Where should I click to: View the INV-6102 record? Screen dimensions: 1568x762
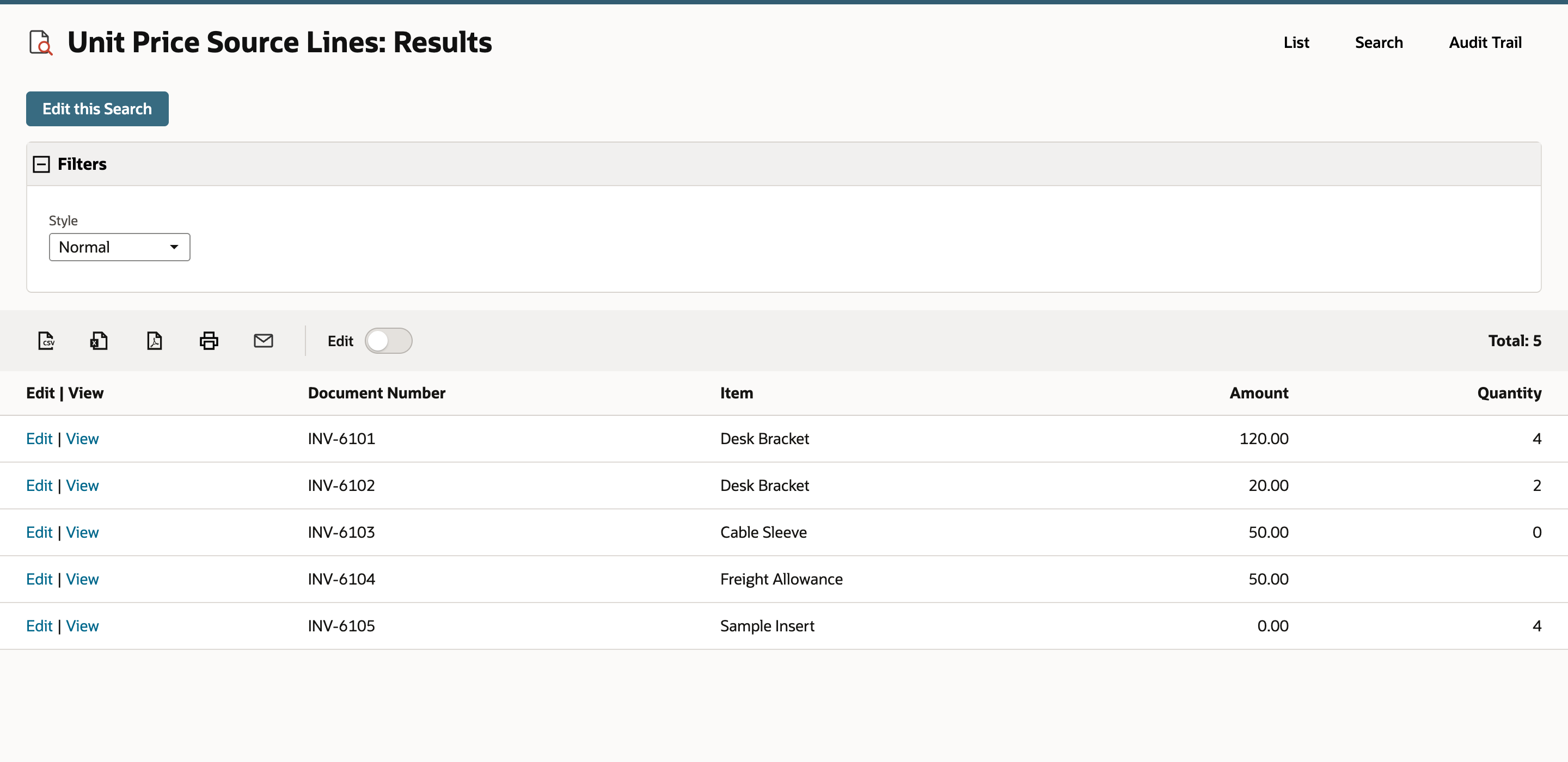click(x=82, y=486)
